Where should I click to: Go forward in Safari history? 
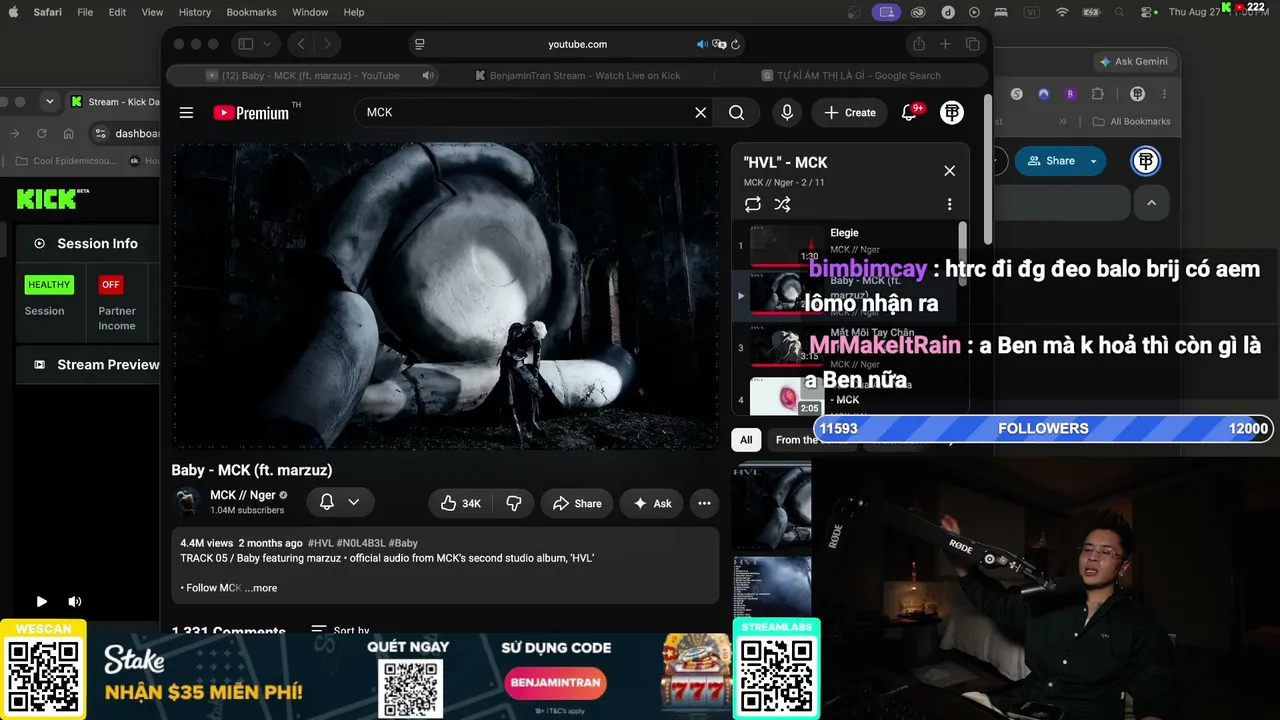[x=326, y=44]
